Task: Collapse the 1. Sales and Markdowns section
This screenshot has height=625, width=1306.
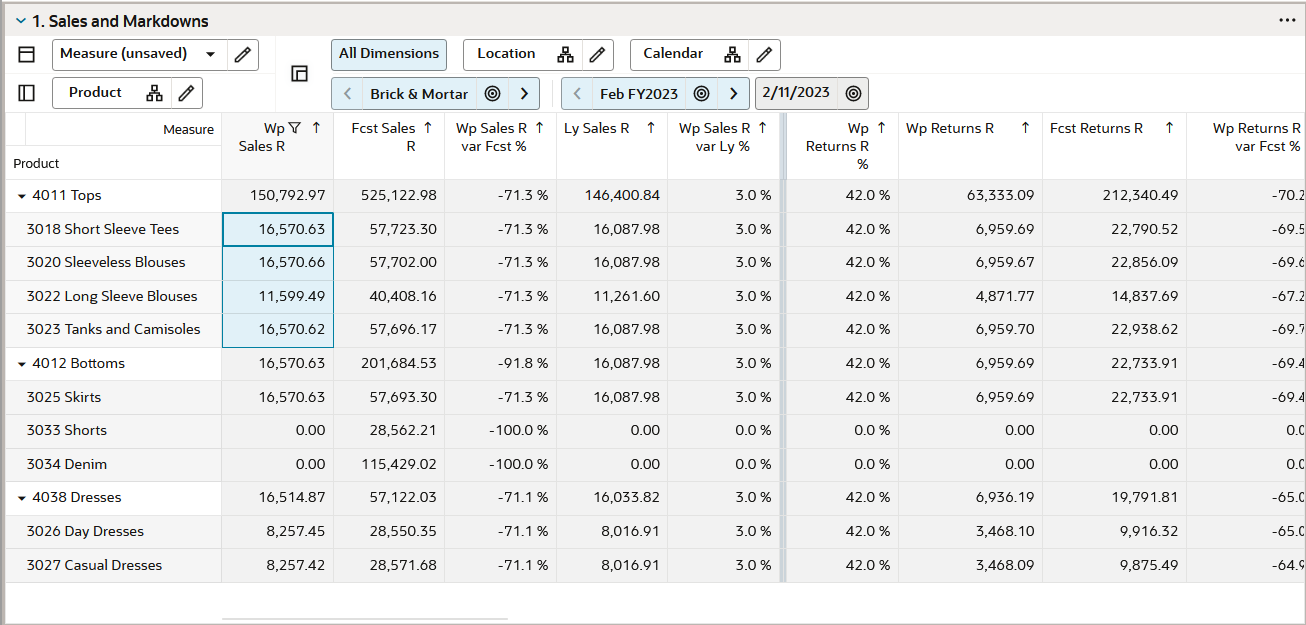Action: 20,21
